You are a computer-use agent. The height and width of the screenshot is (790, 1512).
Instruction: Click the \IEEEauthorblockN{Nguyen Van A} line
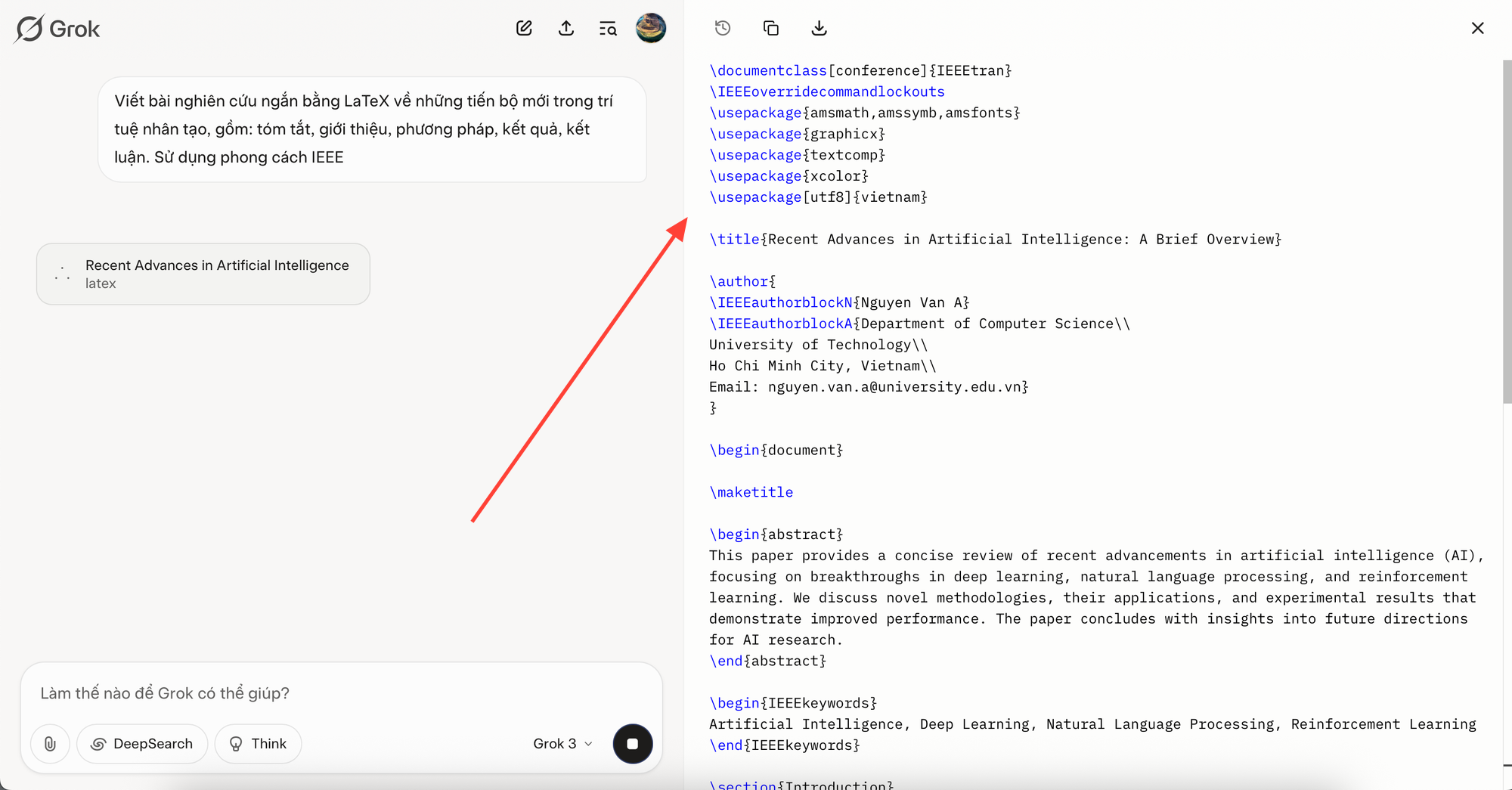(x=839, y=302)
